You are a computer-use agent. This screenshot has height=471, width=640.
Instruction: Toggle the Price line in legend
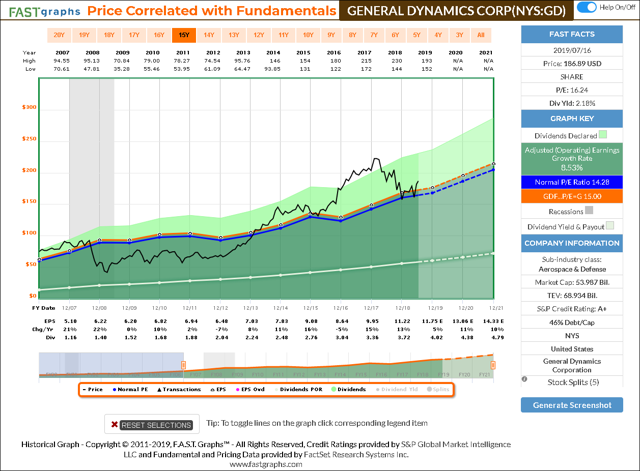[93, 389]
